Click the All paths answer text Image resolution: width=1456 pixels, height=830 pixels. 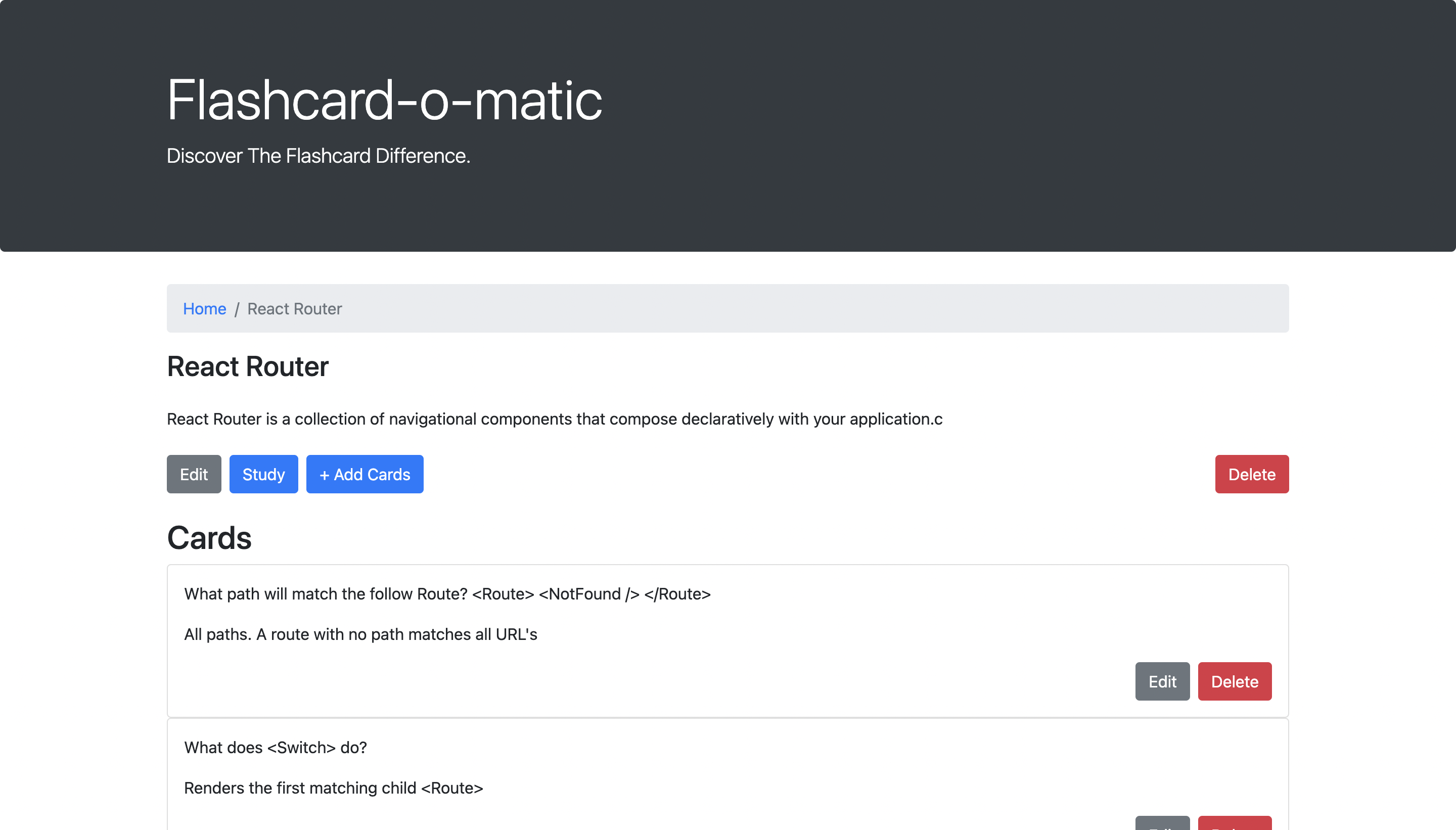pos(360,634)
